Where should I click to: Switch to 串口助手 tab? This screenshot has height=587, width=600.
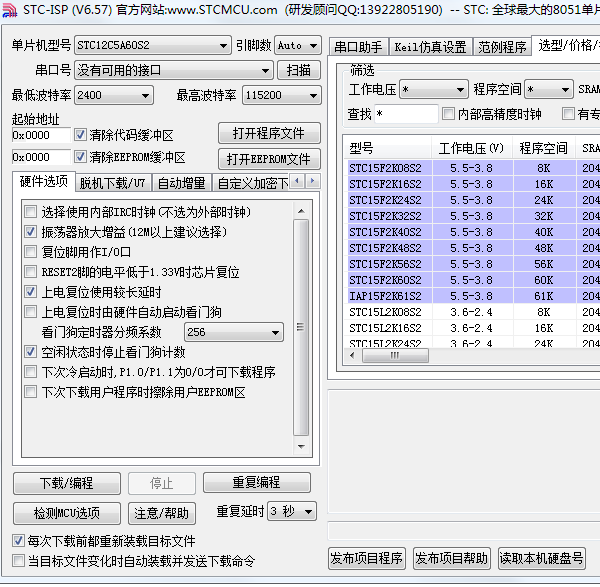pyautogui.click(x=358, y=47)
